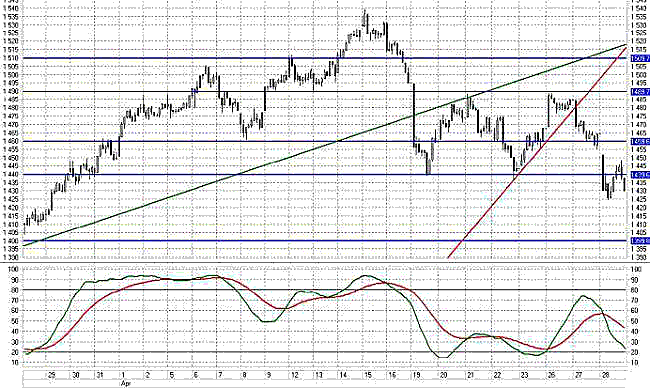Click the date label 19 on time axis
This screenshot has width=650, height=388.
tap(416, 375)
